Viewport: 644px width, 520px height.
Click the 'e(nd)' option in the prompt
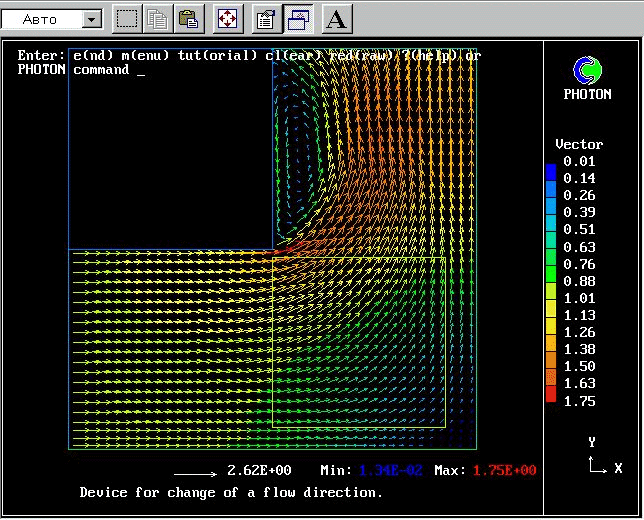click(93, 55)
